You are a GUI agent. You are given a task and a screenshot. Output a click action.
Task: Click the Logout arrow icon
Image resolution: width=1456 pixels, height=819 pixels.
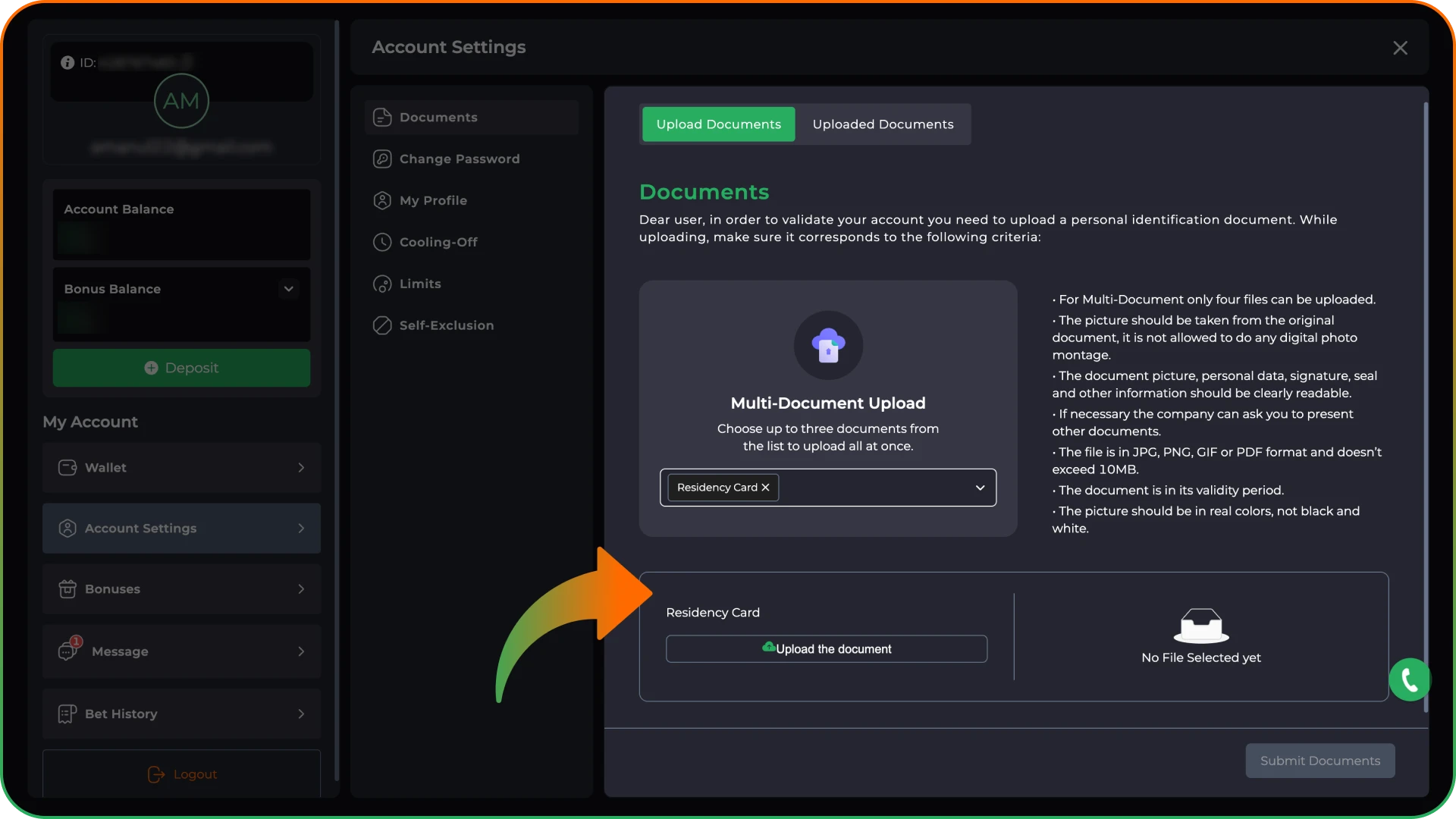(x=156, y=774)
